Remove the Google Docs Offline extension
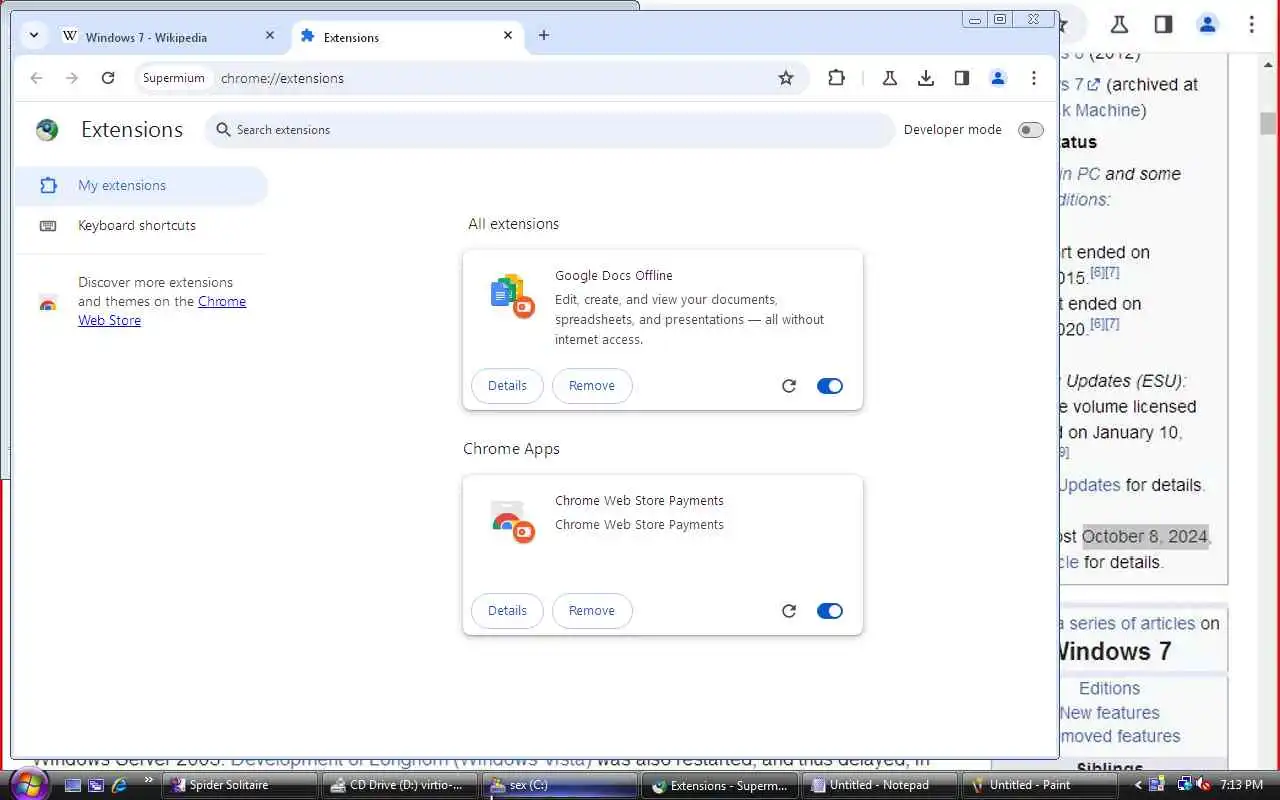1280x800 pixels. coord(592,386)
